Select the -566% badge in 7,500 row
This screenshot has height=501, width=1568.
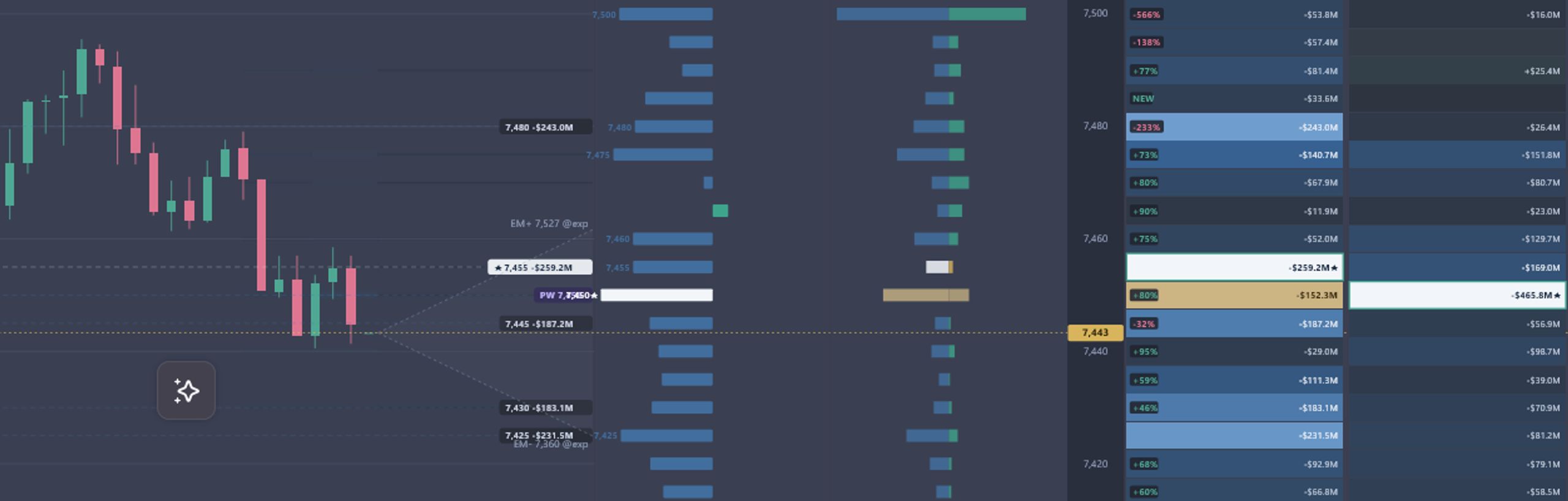click(1147, 15)
